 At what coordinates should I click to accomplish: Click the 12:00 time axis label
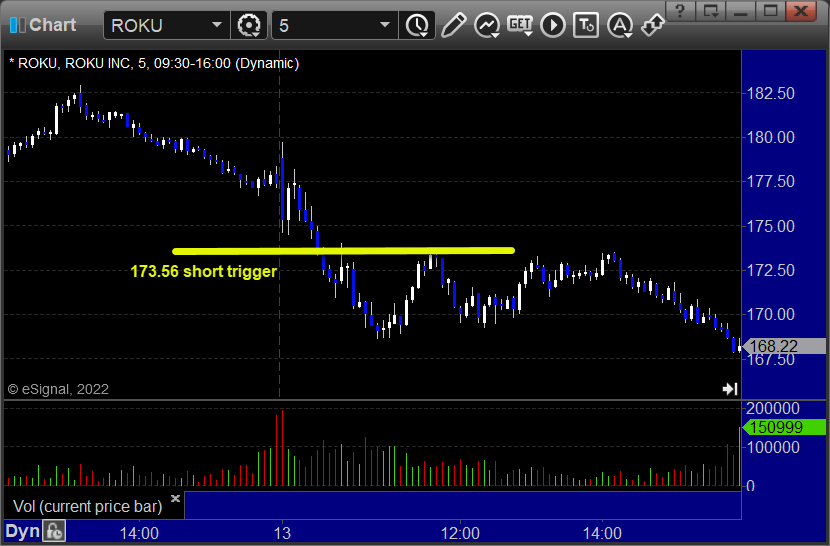point(460,533)
